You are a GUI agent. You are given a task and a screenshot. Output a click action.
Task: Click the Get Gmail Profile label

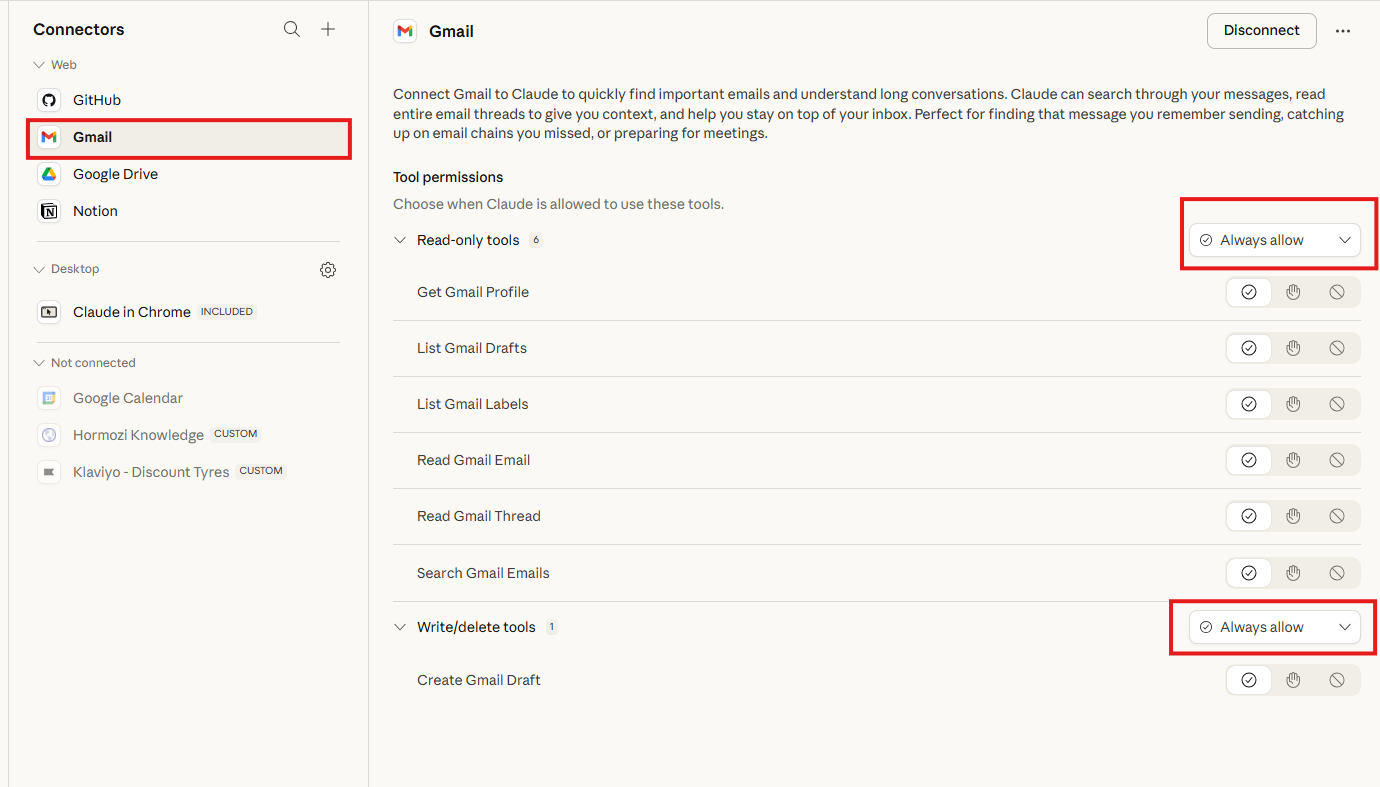(473, 292)
